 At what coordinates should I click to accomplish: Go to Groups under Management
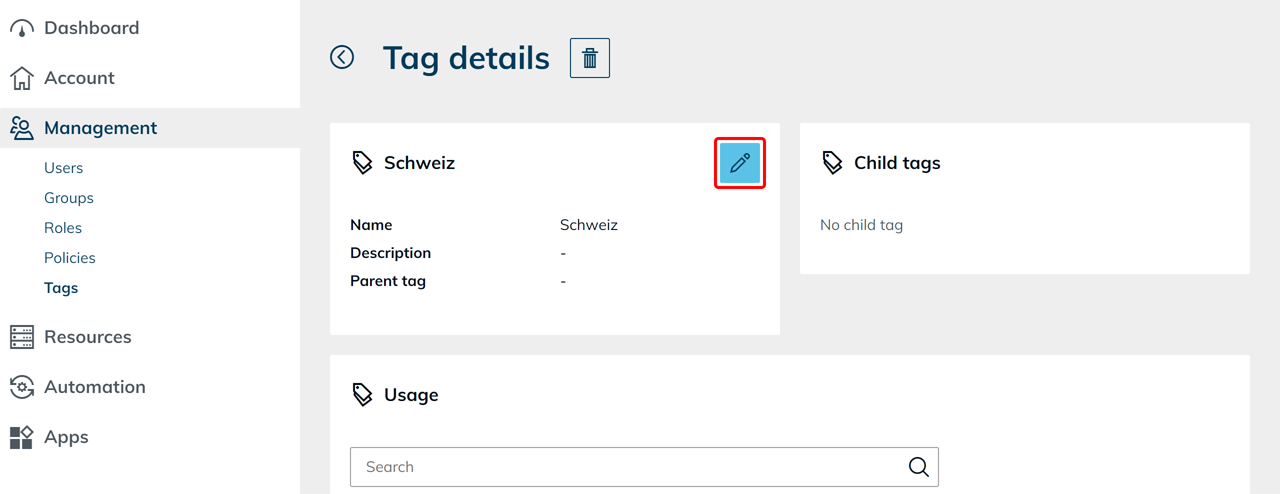[x=69, y=198]
